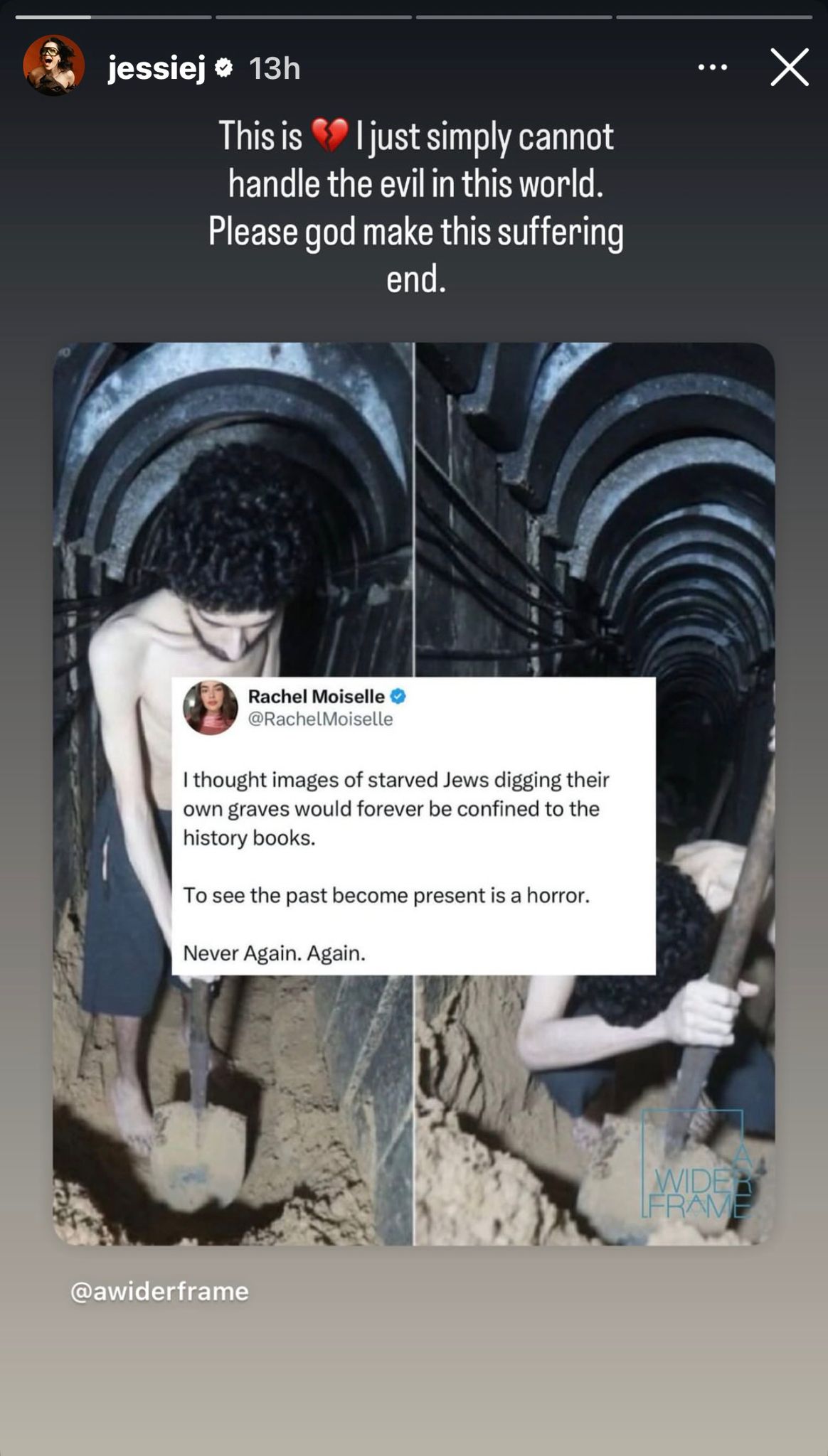The width and height of the screenshot is (828, 1456).
Task: Jump to the third story progress segment
Action: coord(514,16)
